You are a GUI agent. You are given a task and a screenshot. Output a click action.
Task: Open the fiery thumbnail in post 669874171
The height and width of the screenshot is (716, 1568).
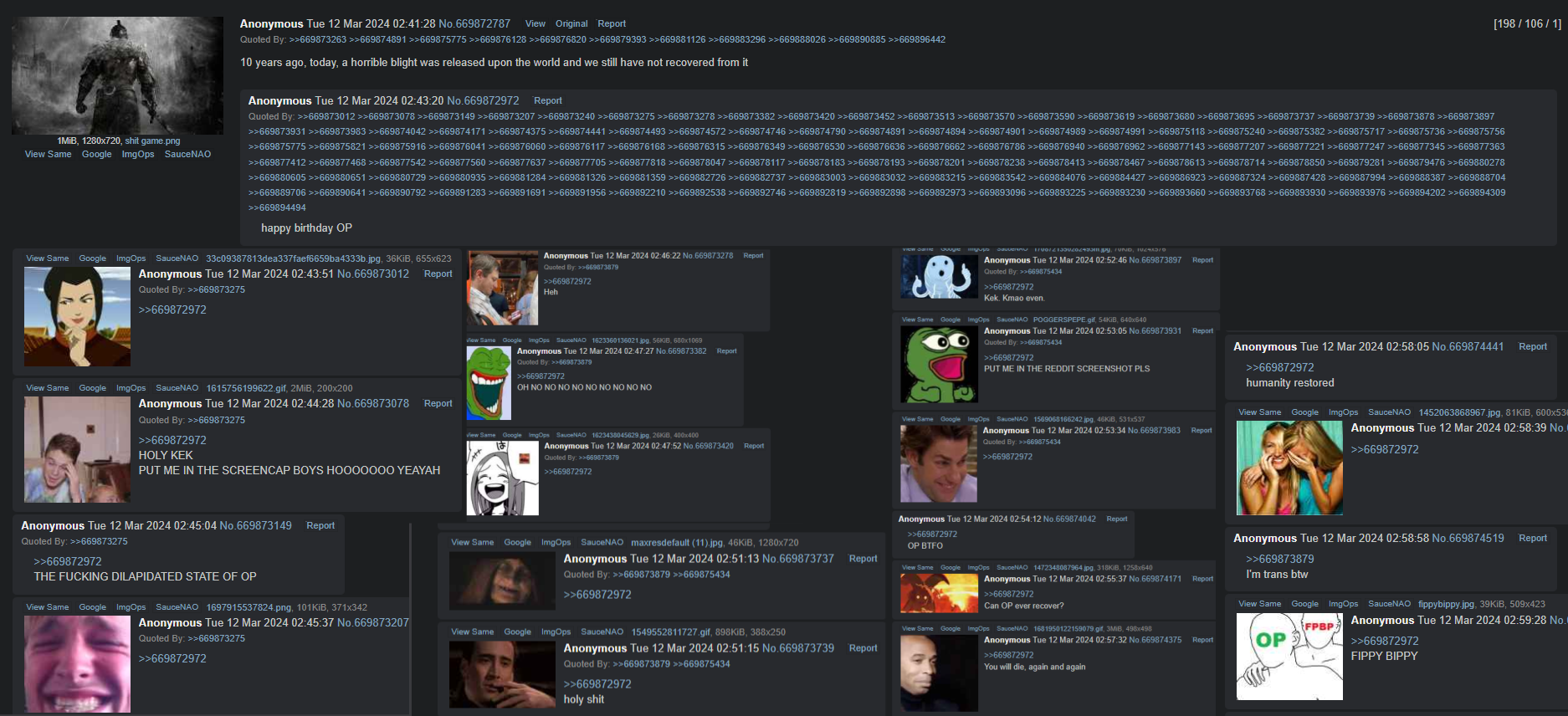[939, 593]
